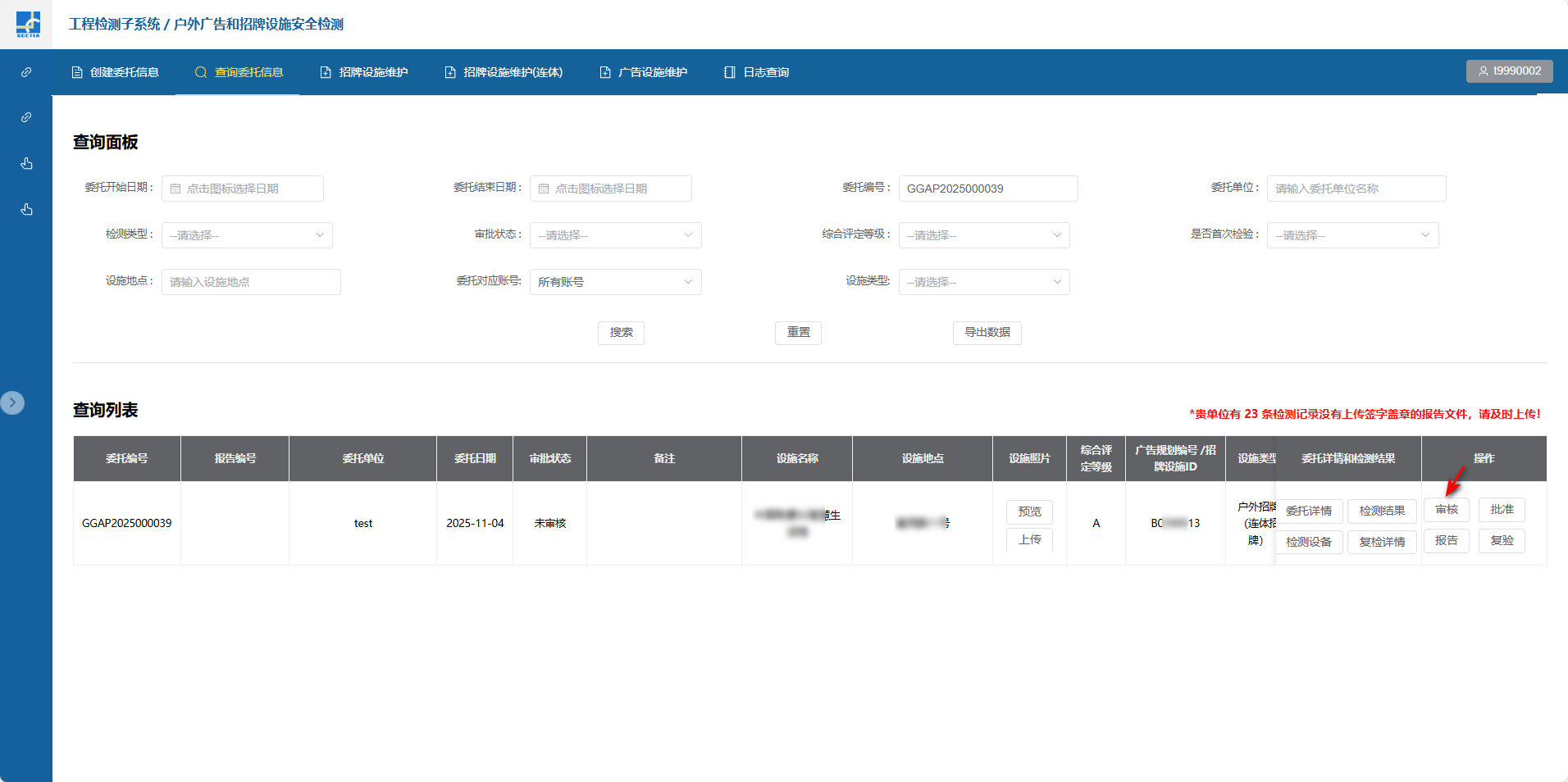This screenshot has width=1568, height=782.
Task: Expand the left sidebar with the arrow button
Action: pos(12,402)
